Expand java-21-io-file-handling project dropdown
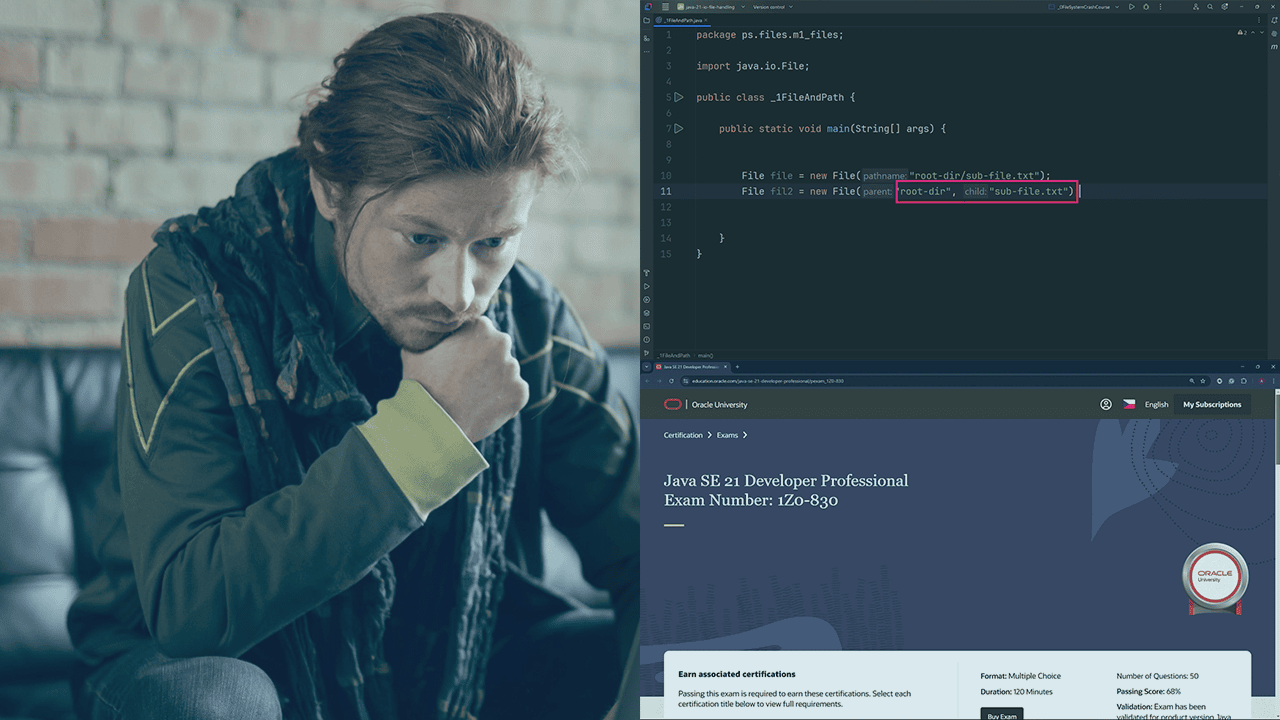The image size is (1280, 720). click(x=709, y=7)
